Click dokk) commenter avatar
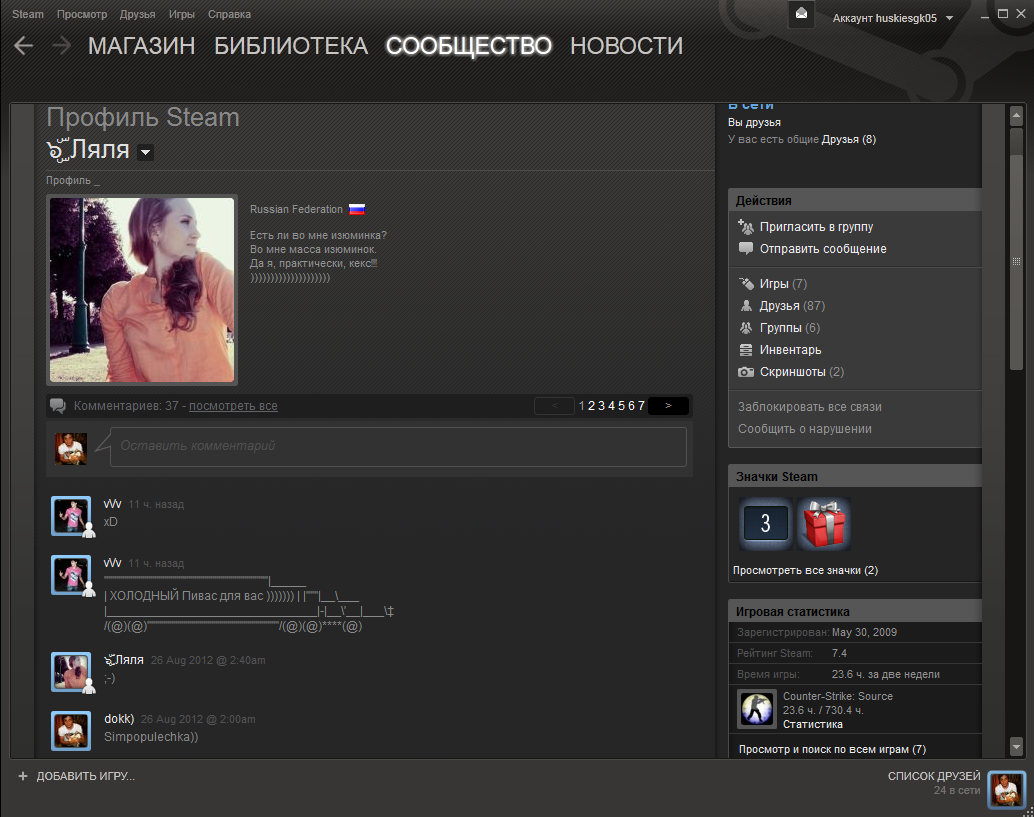The height and width of the screenshot is (817, 1034). [71, 731]
